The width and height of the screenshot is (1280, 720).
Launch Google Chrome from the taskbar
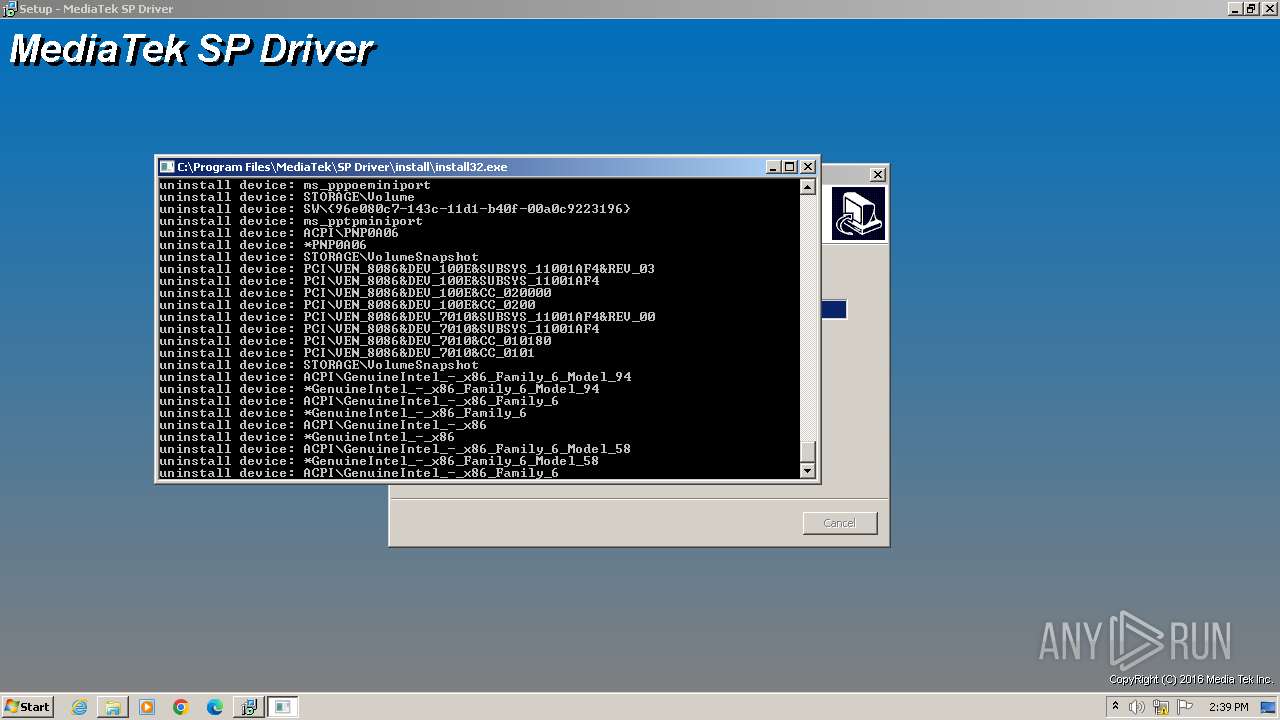181,707
